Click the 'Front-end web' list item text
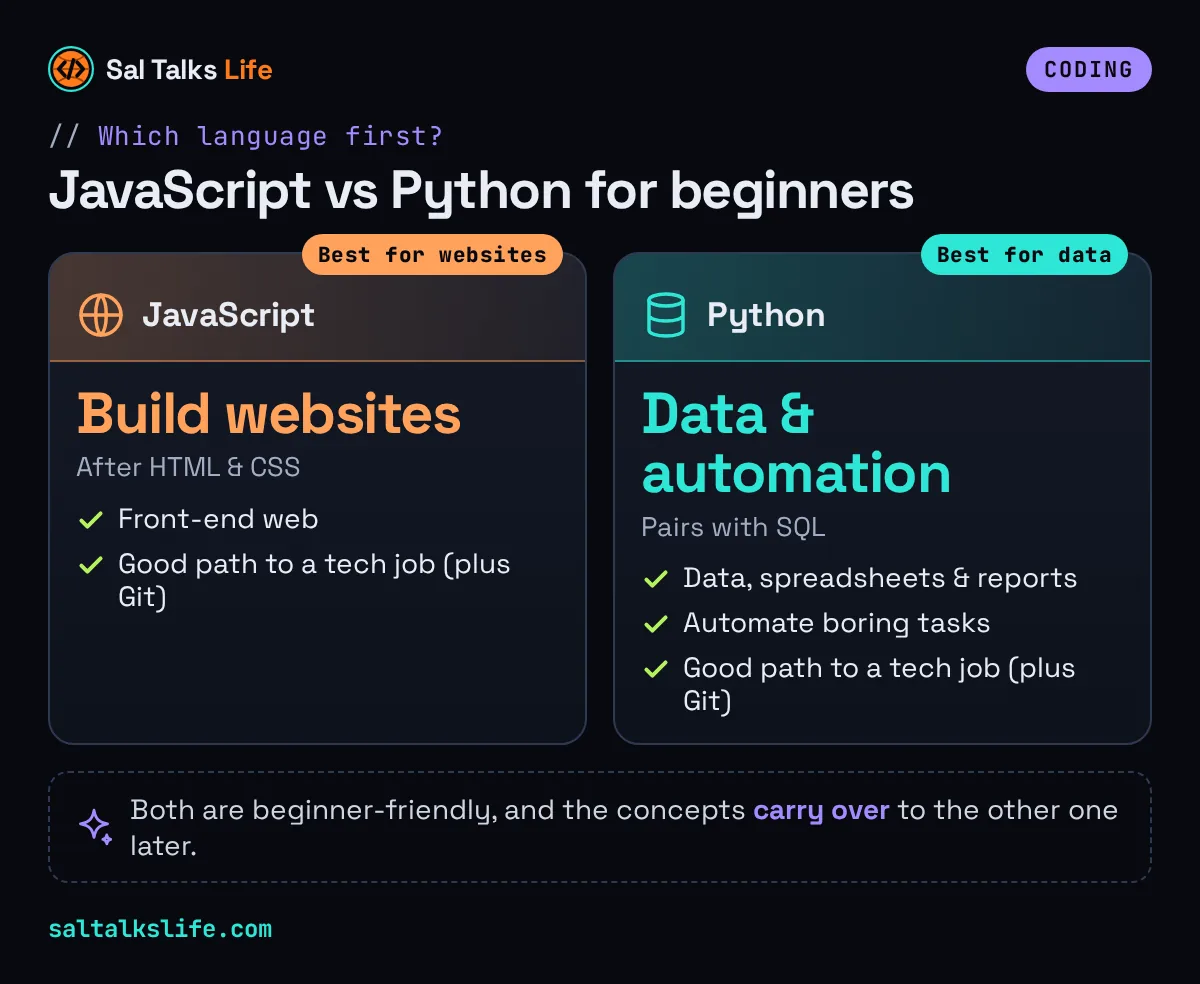This screenshot has height=984, width=1200. (x=218, y=520)
